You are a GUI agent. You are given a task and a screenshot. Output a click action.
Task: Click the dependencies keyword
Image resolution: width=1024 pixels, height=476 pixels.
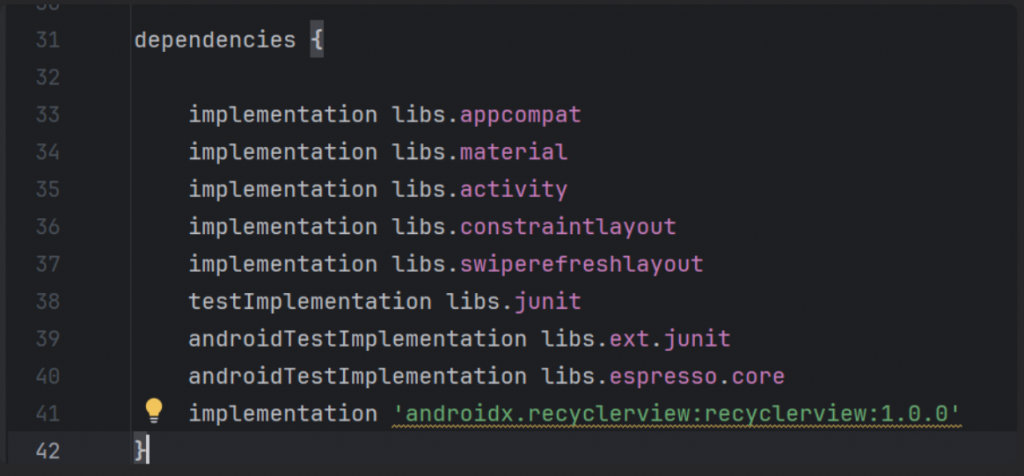click(215, 40)
